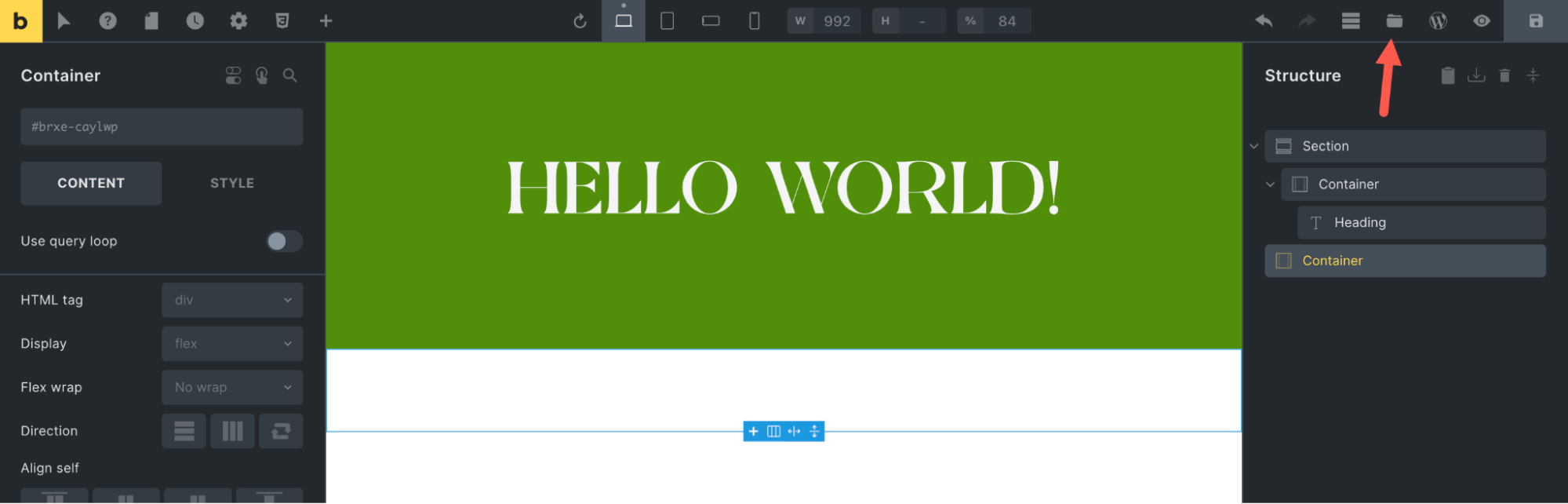
Task: Open the Display flex dropdown
Action: tap(232, 344)
